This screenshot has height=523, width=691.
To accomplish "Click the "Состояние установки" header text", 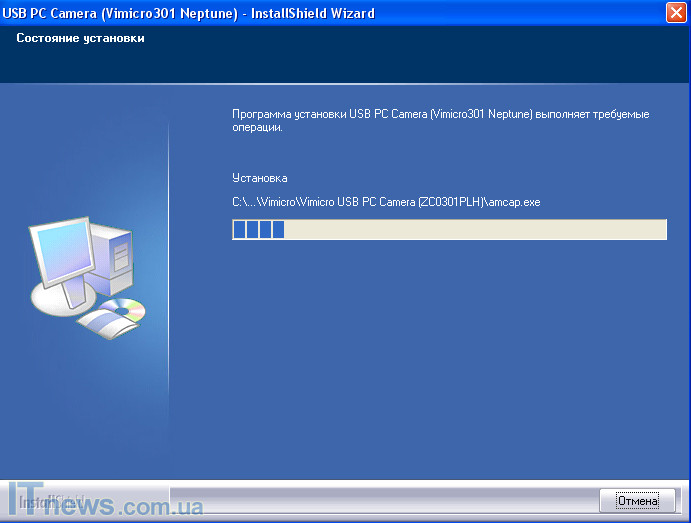I will pos(80,38).
